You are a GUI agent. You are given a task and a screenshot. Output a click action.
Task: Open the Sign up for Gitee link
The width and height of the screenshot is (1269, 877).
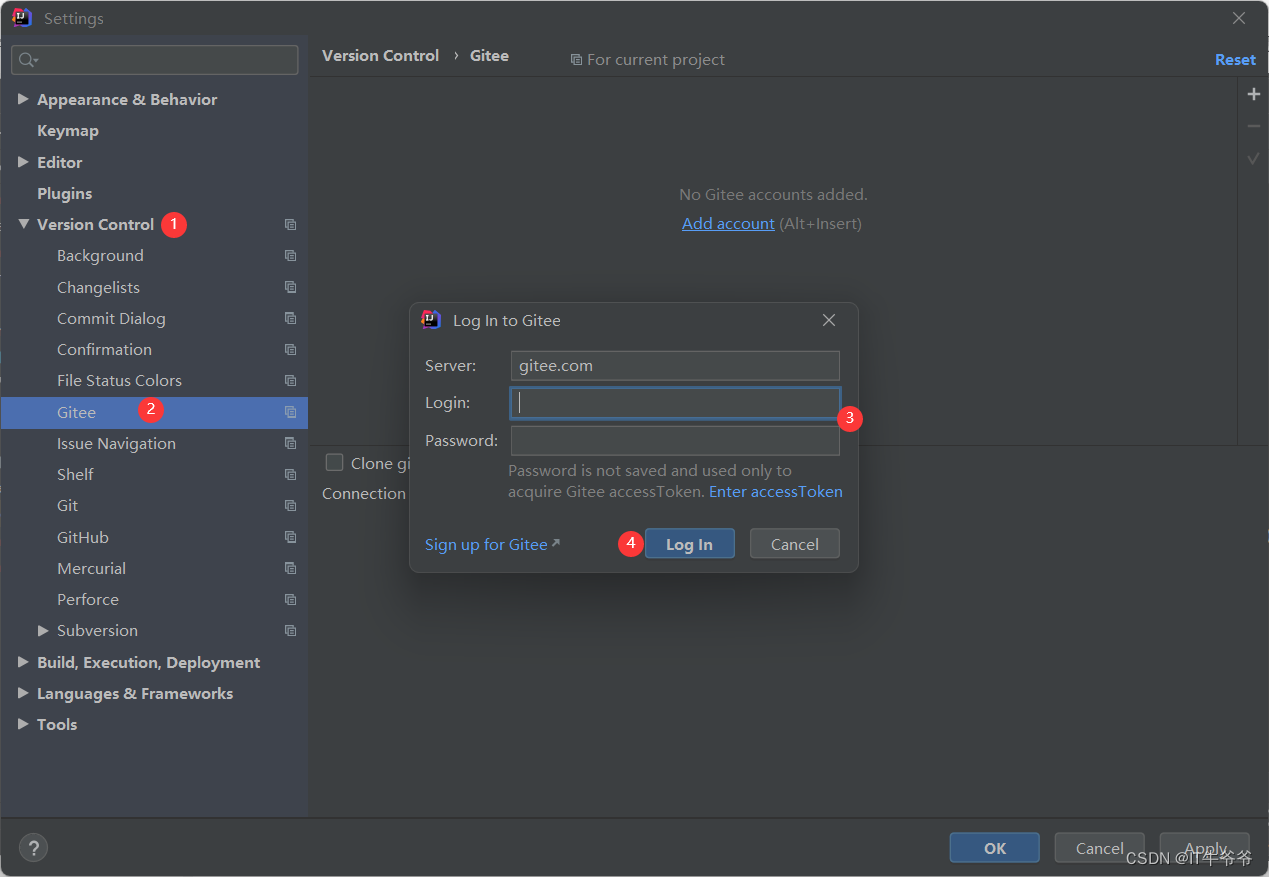pyautogui.click(x=487, y=544)
